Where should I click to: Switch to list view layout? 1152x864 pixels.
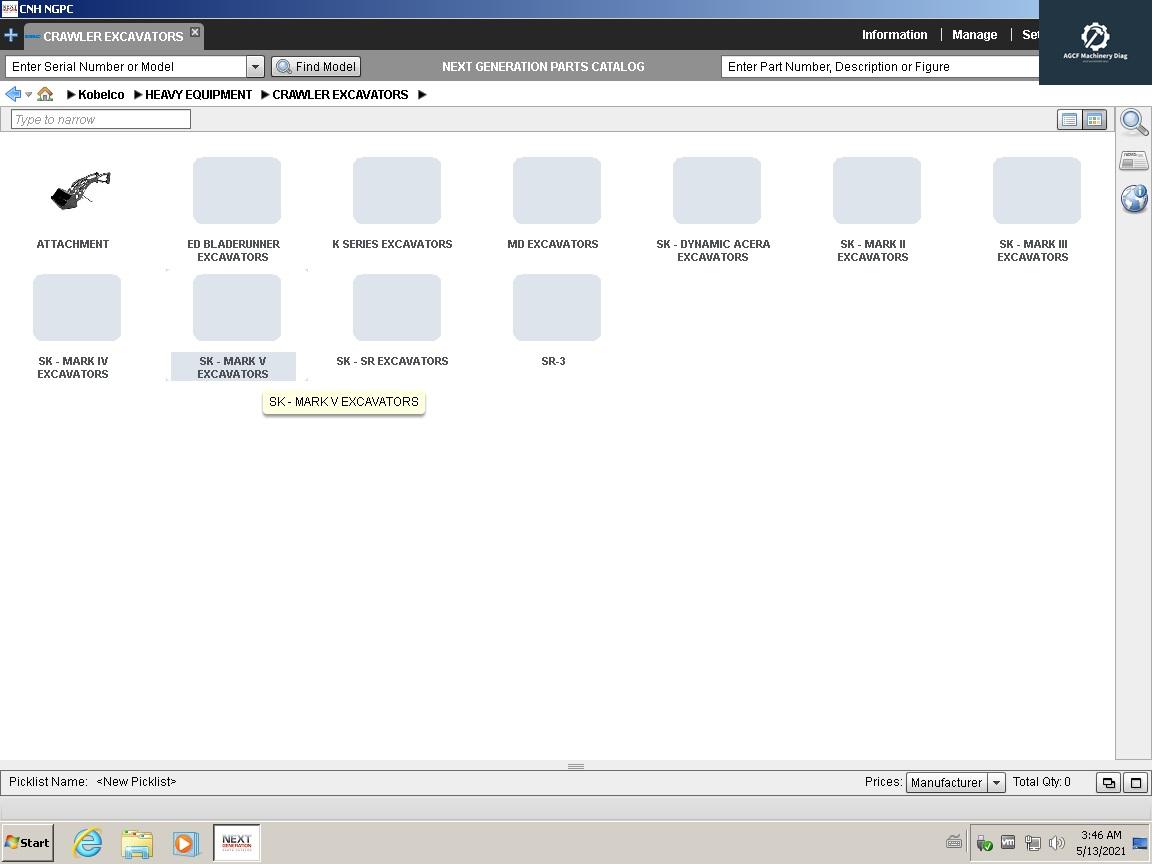tap(1069, 119)
